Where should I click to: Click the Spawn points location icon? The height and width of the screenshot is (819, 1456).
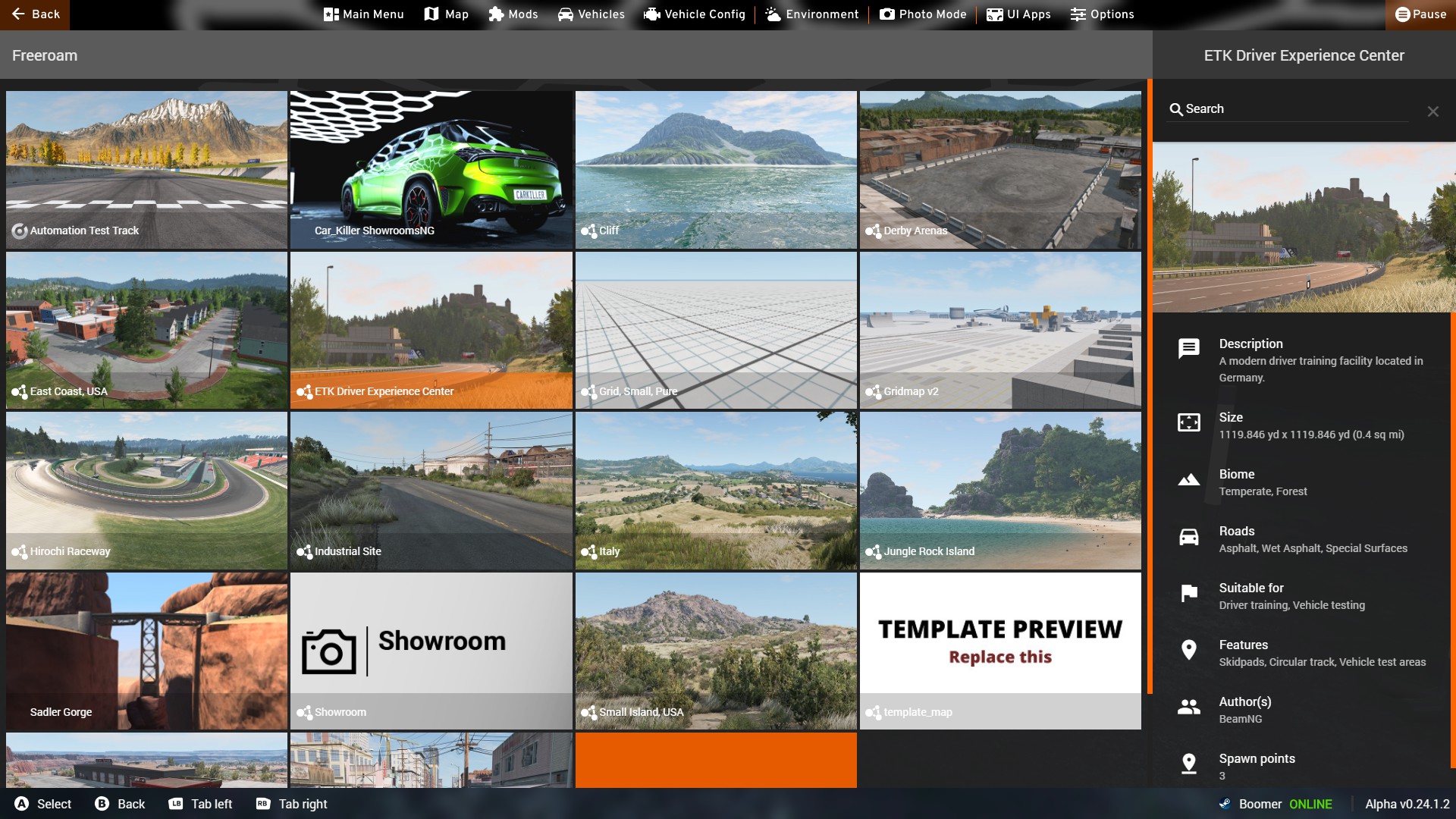[1188, 763]
